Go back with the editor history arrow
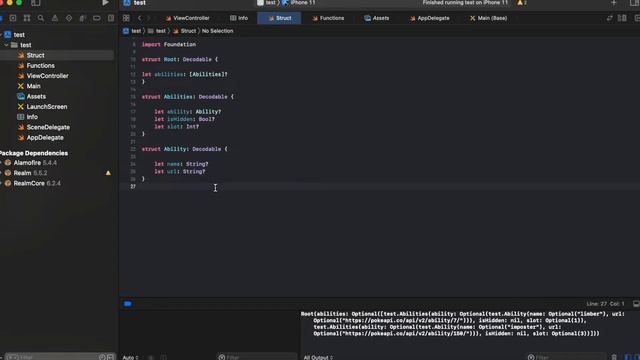Image resolution: width=640 pixels, height=360 pixels. point(140,18)
